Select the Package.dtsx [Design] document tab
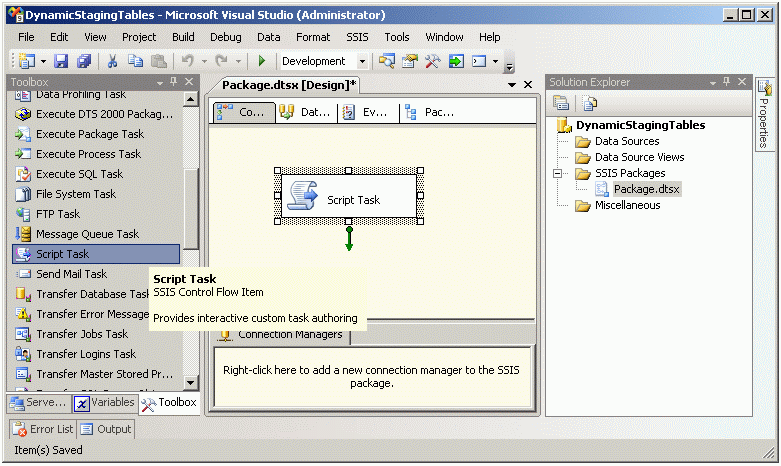781x466 pixels. coord(289,85)
